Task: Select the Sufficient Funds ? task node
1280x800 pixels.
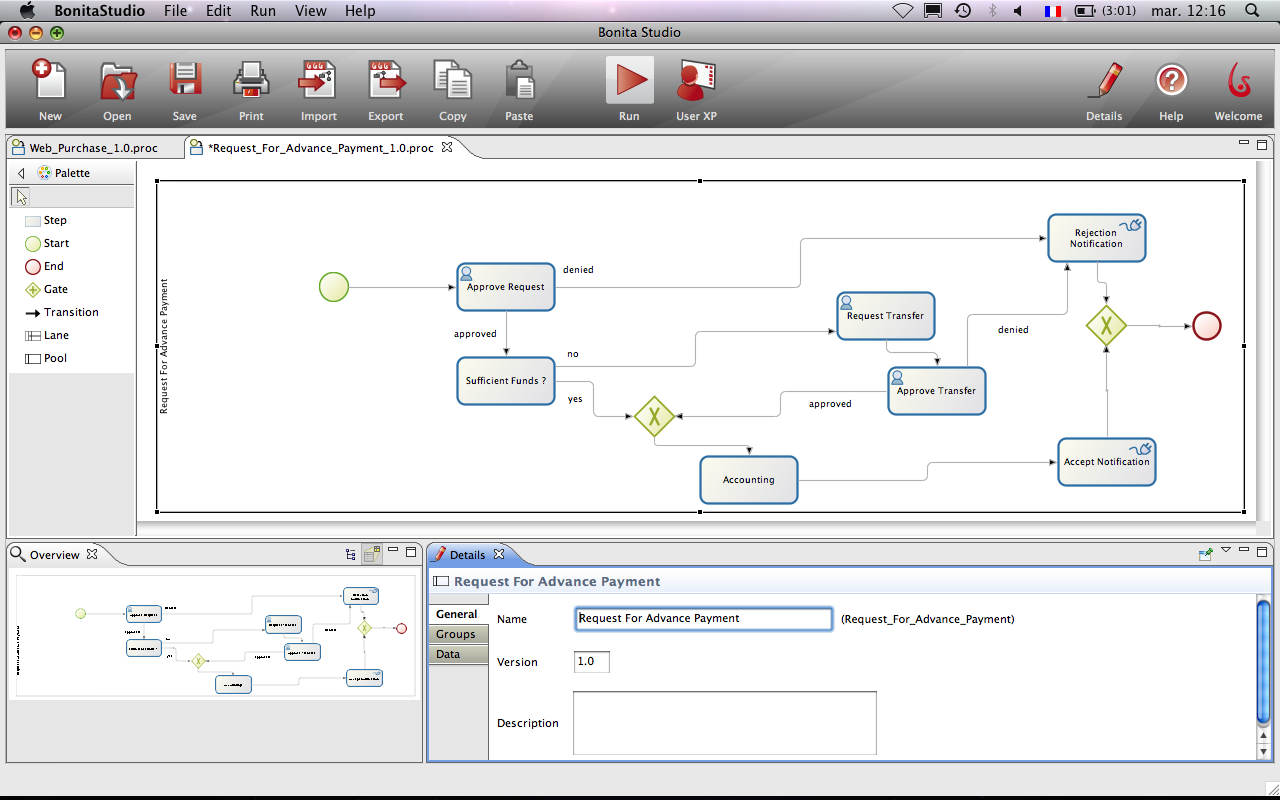Action: (x=506, y=381)
